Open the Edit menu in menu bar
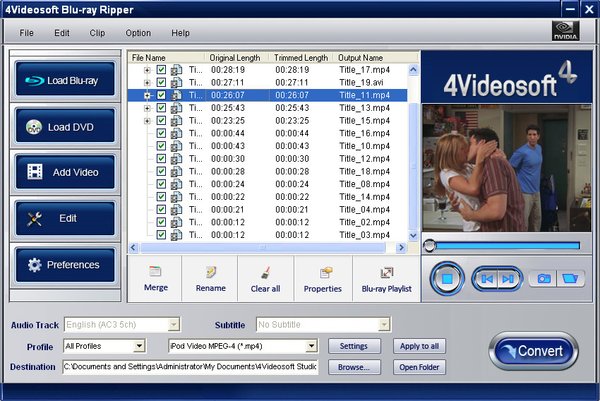 [62, 33]
